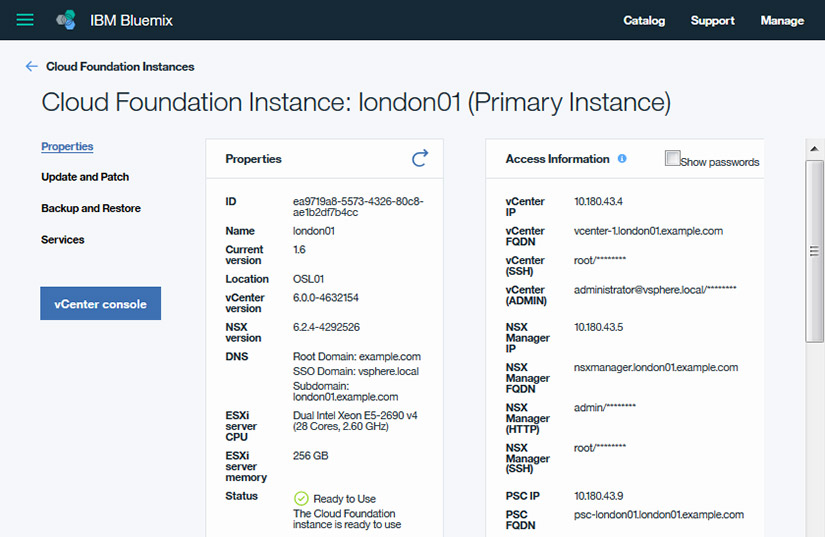This screenshot has width=825, height=537.
Task: Open the Access Information info icon
Action: 622,158
